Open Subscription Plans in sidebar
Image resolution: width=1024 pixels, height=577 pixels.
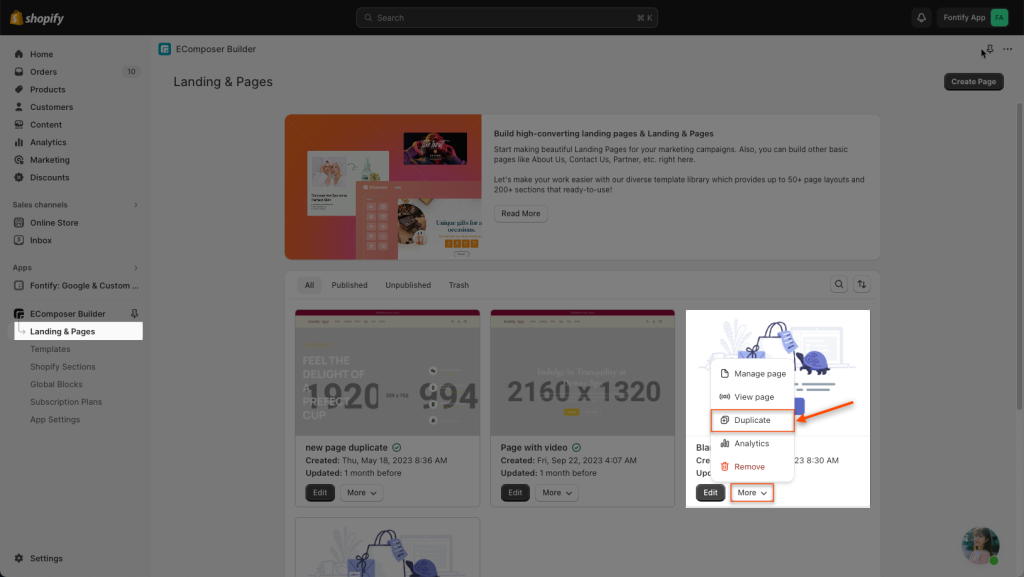(x=66, y=402)
